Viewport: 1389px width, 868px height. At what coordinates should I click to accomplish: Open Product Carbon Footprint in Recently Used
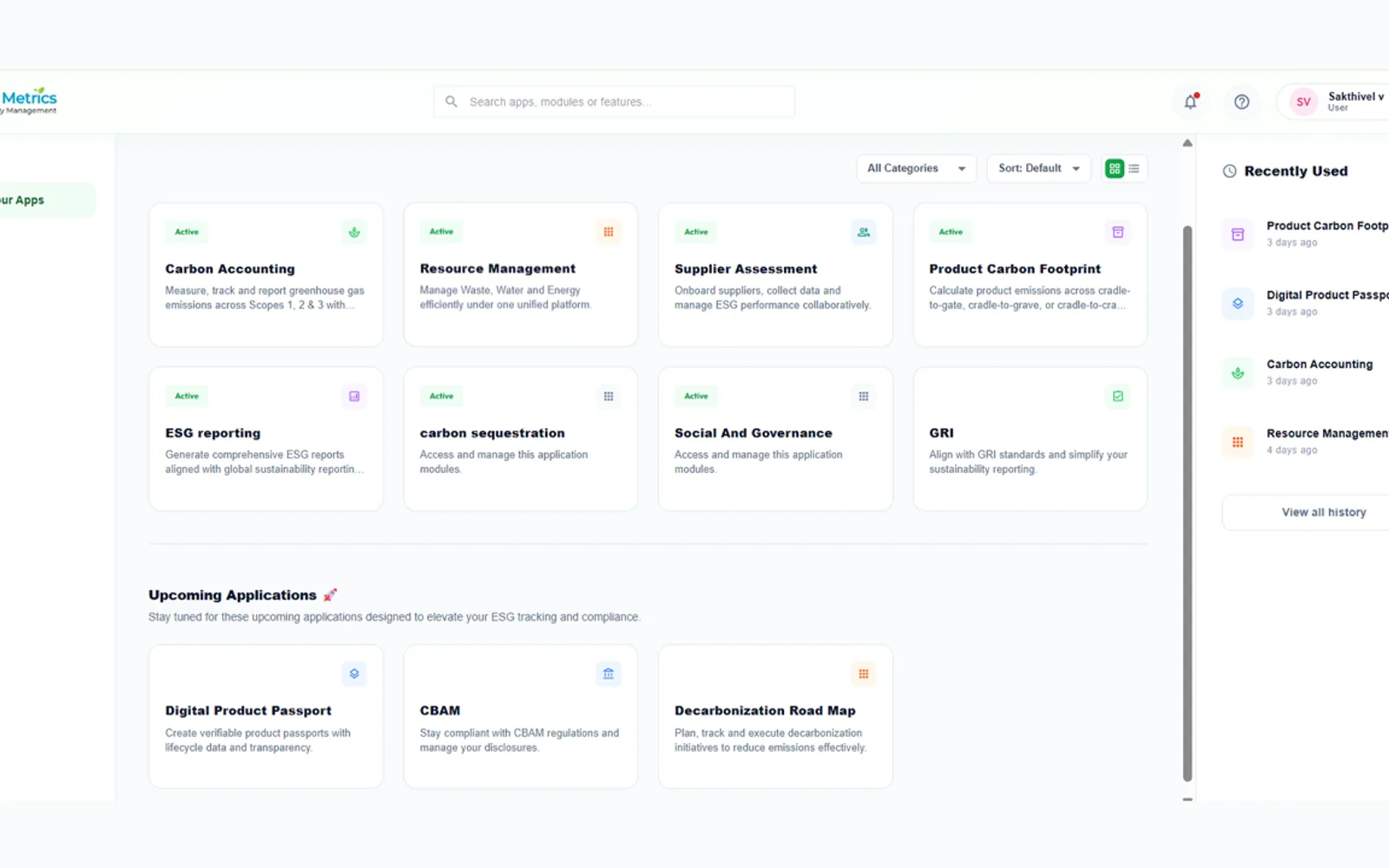pyautogui.click(x=1306, y=233)
